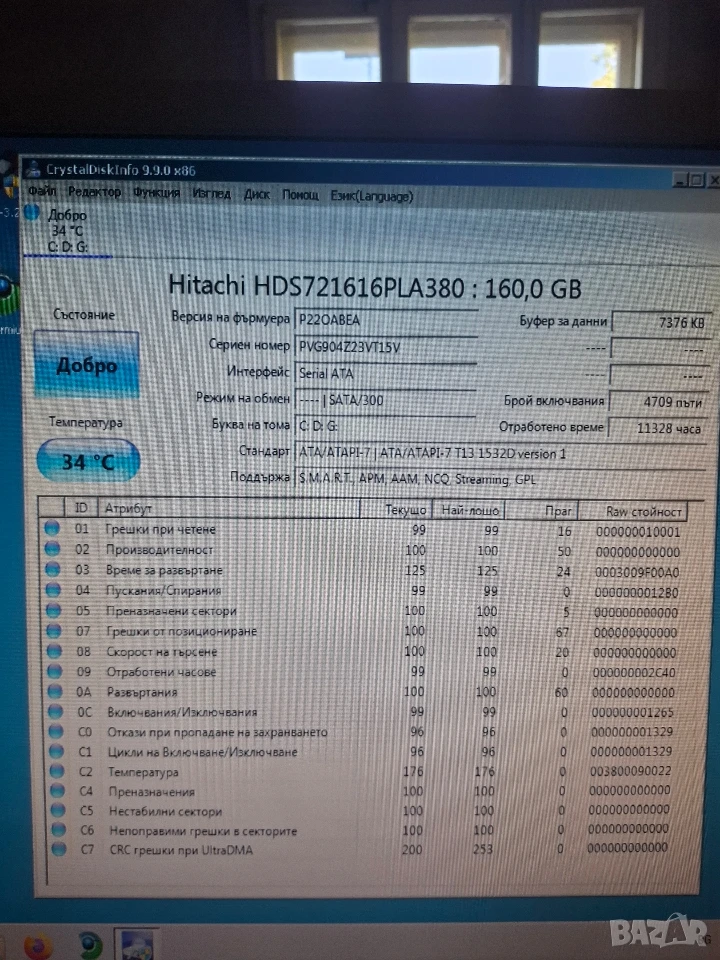Click the power-on hours field 11328 часа
Screen dimensions: 720x960
click(x=657, y=428)
